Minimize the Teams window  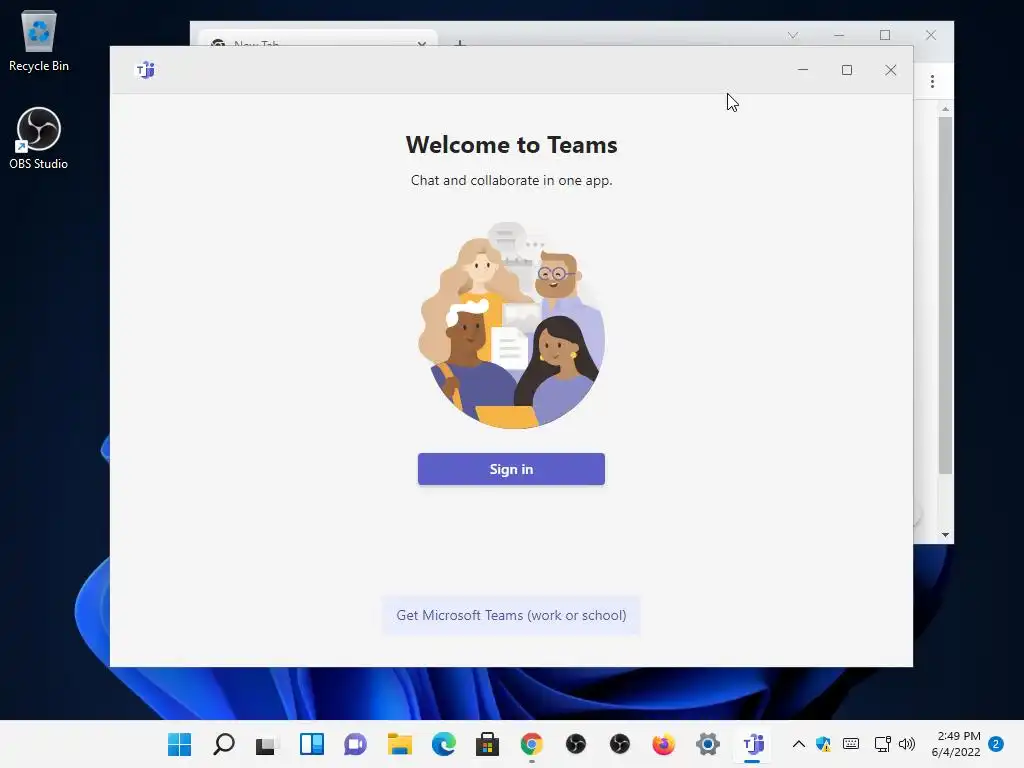tap(803, 70)
